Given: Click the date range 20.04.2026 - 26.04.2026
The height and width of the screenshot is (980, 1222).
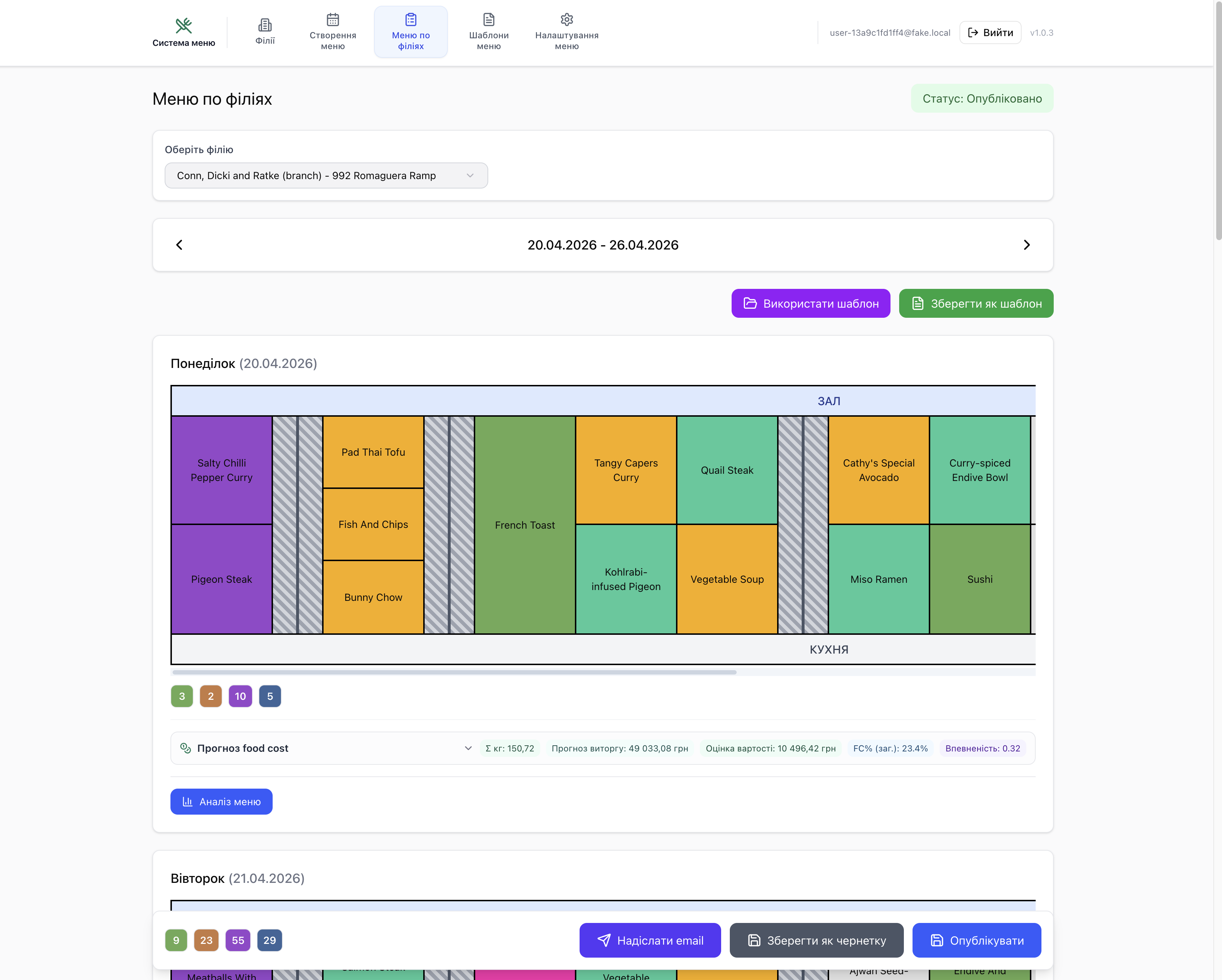Looking at the screenshot, I should click(603, 245).
